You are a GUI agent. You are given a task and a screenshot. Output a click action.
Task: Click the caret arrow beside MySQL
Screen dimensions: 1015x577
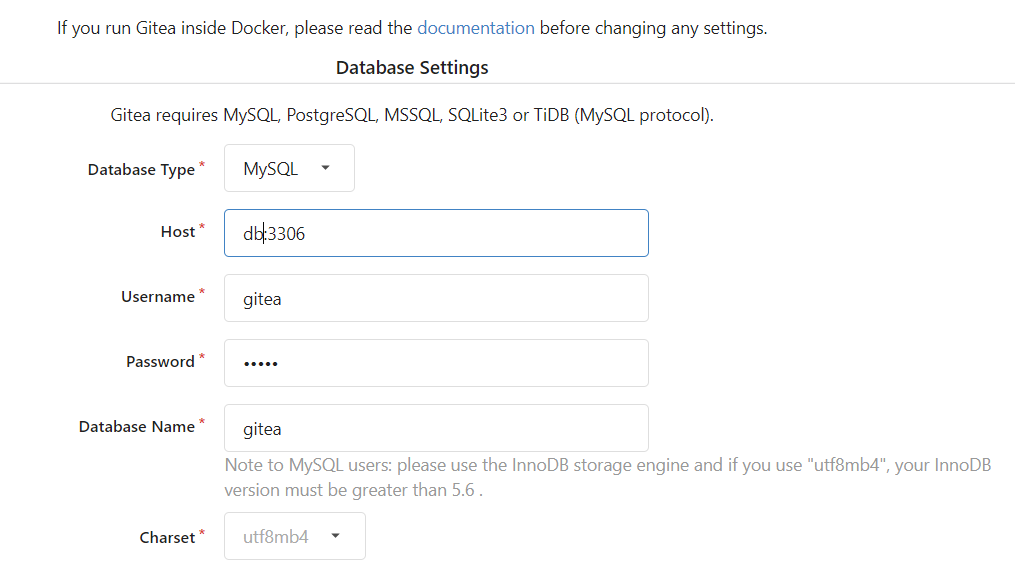[x=325, y=169]
